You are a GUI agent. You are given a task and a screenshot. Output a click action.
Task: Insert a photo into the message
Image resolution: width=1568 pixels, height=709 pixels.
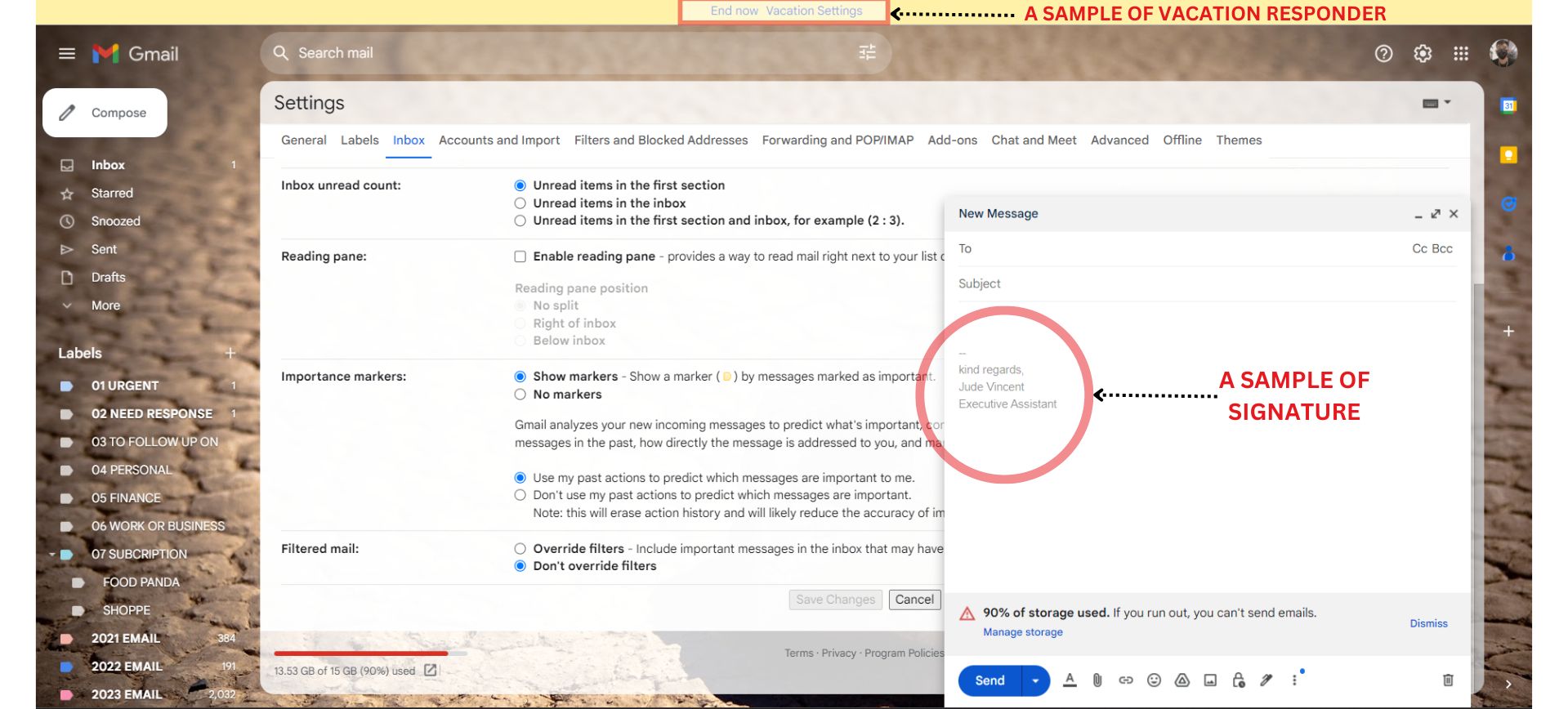[x=1210, y=680]
